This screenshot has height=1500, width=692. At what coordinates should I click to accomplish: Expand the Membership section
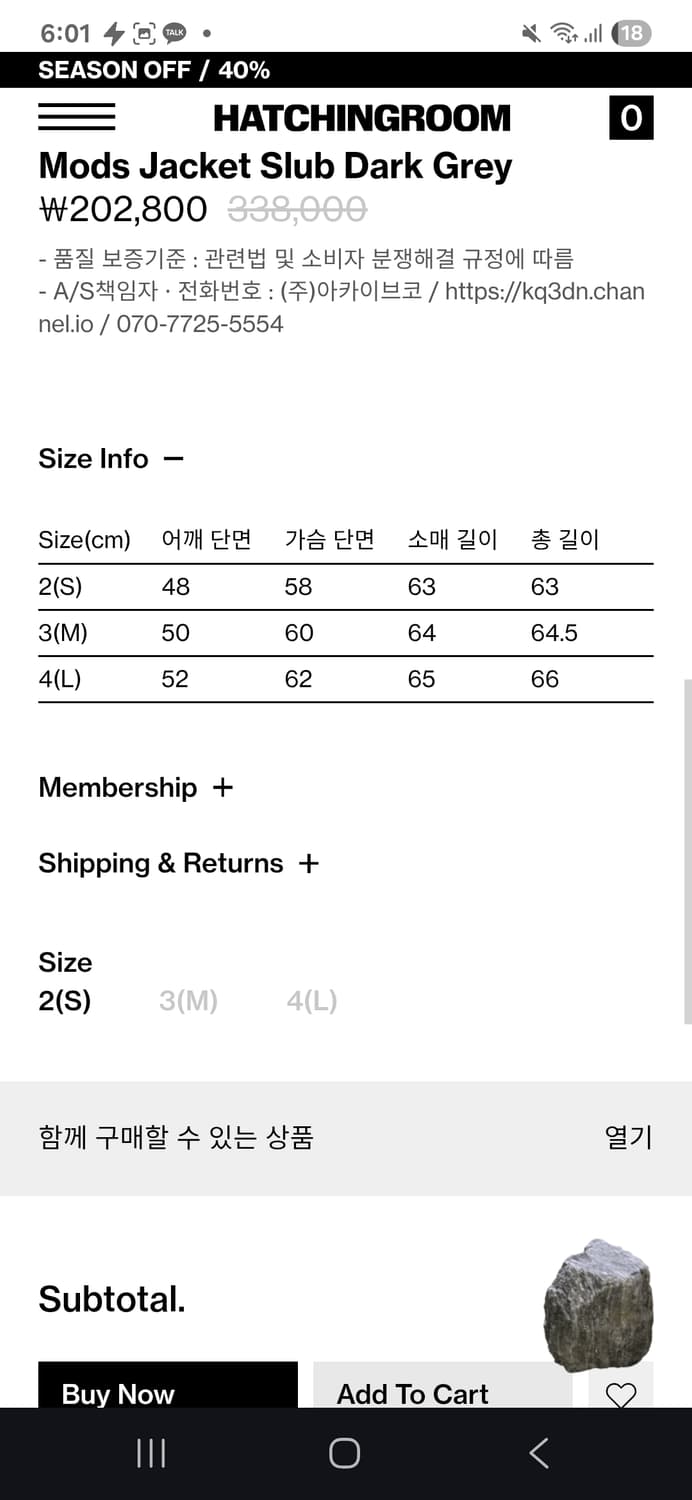pyautogui.click(x=222, y=788)
